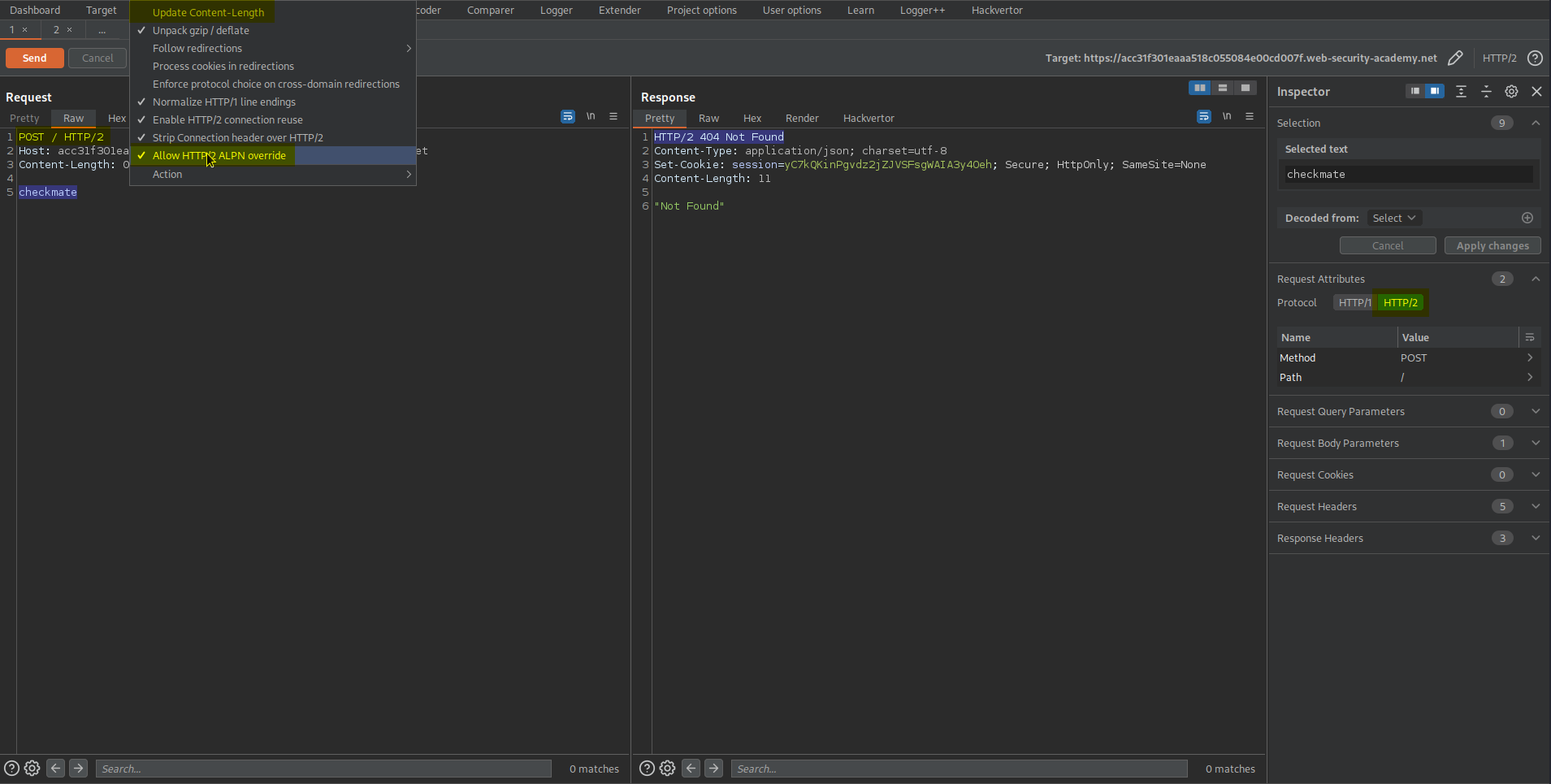Expand Response Headers section
Viewport: 1551px width, 784px height.
(x=1536, y=538)
